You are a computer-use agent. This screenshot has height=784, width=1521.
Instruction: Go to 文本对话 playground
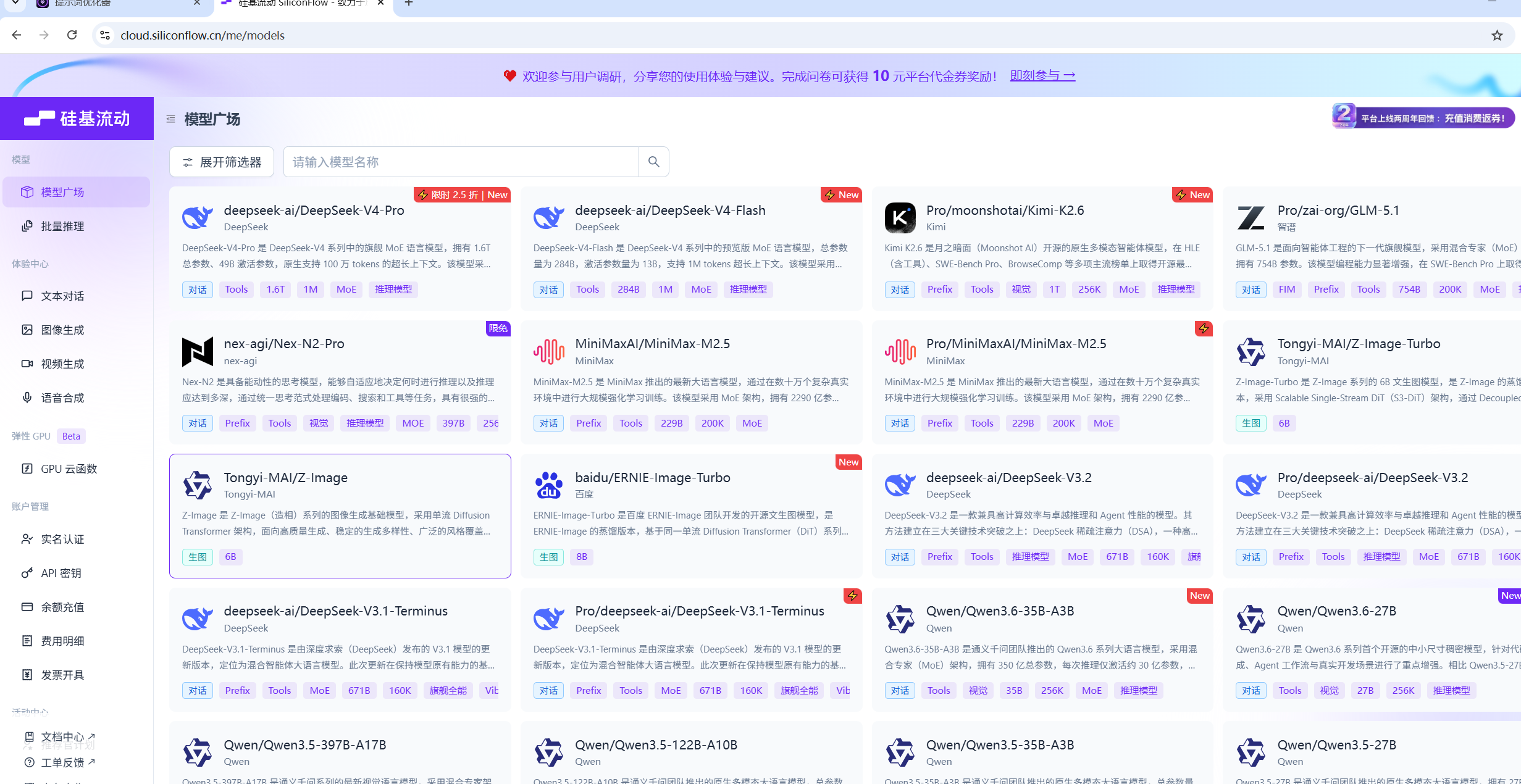[x=77, y=296]
